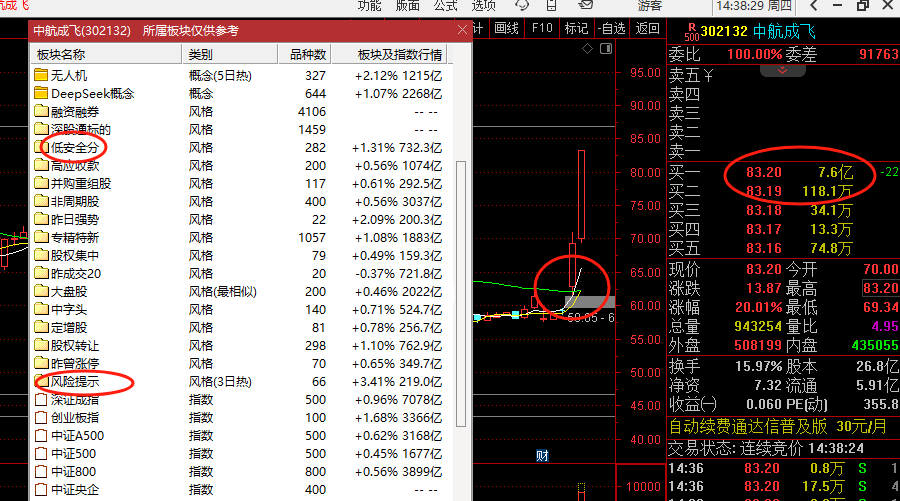This screenshot has height=501, width=900.
Task: Select the 画线 drawing tool button
Action: [x=506, y=28]
